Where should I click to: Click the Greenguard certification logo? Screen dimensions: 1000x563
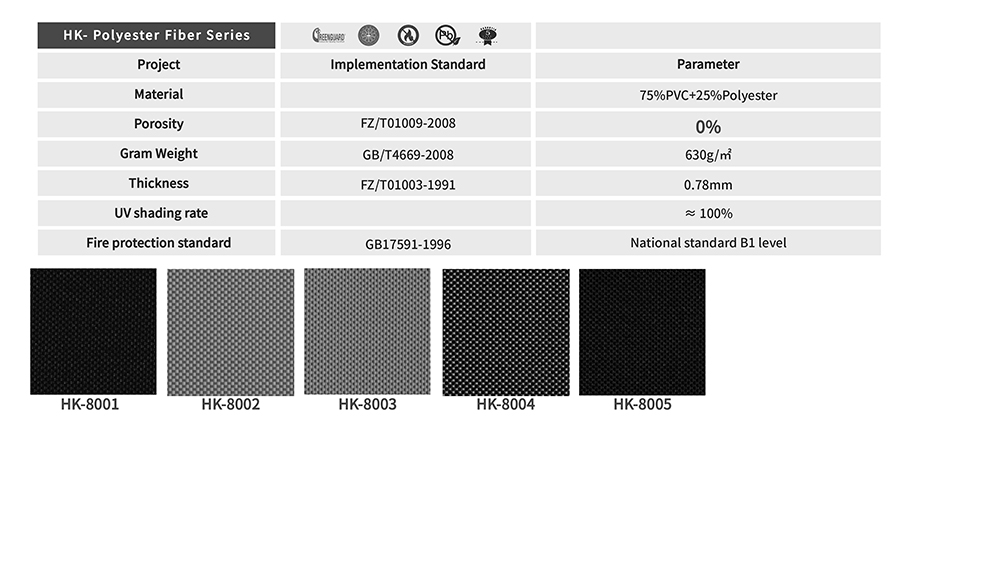(328, 36)
